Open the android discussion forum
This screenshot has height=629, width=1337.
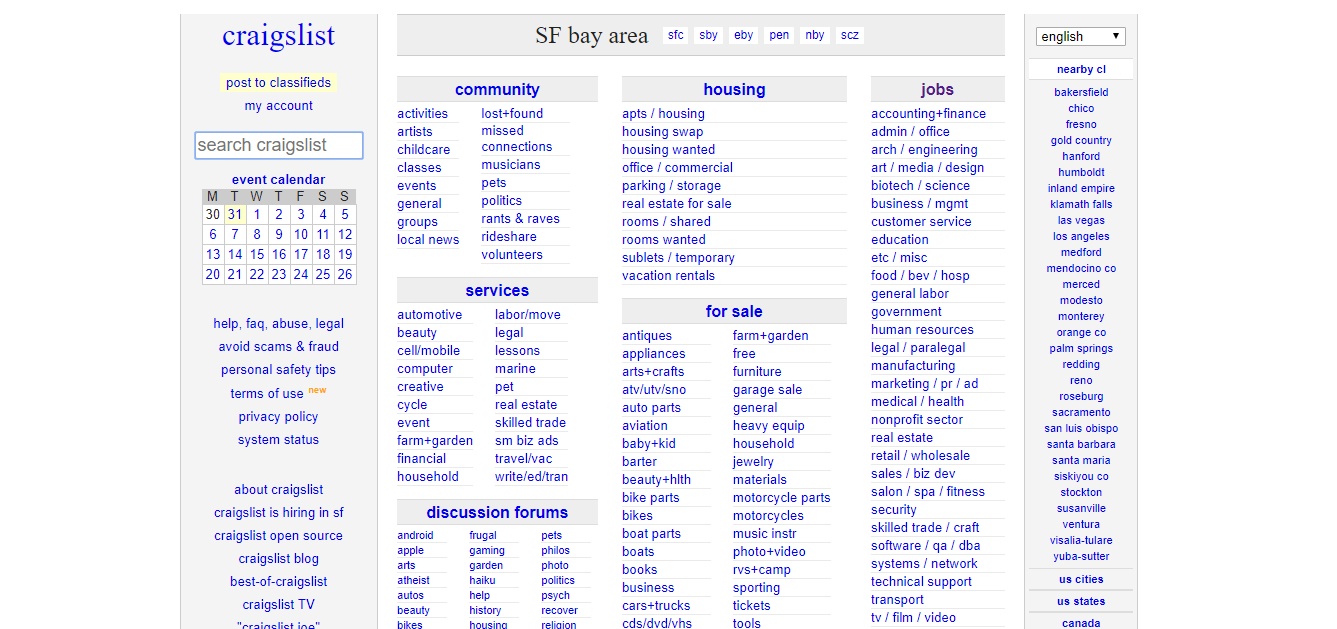coord(415,535)
